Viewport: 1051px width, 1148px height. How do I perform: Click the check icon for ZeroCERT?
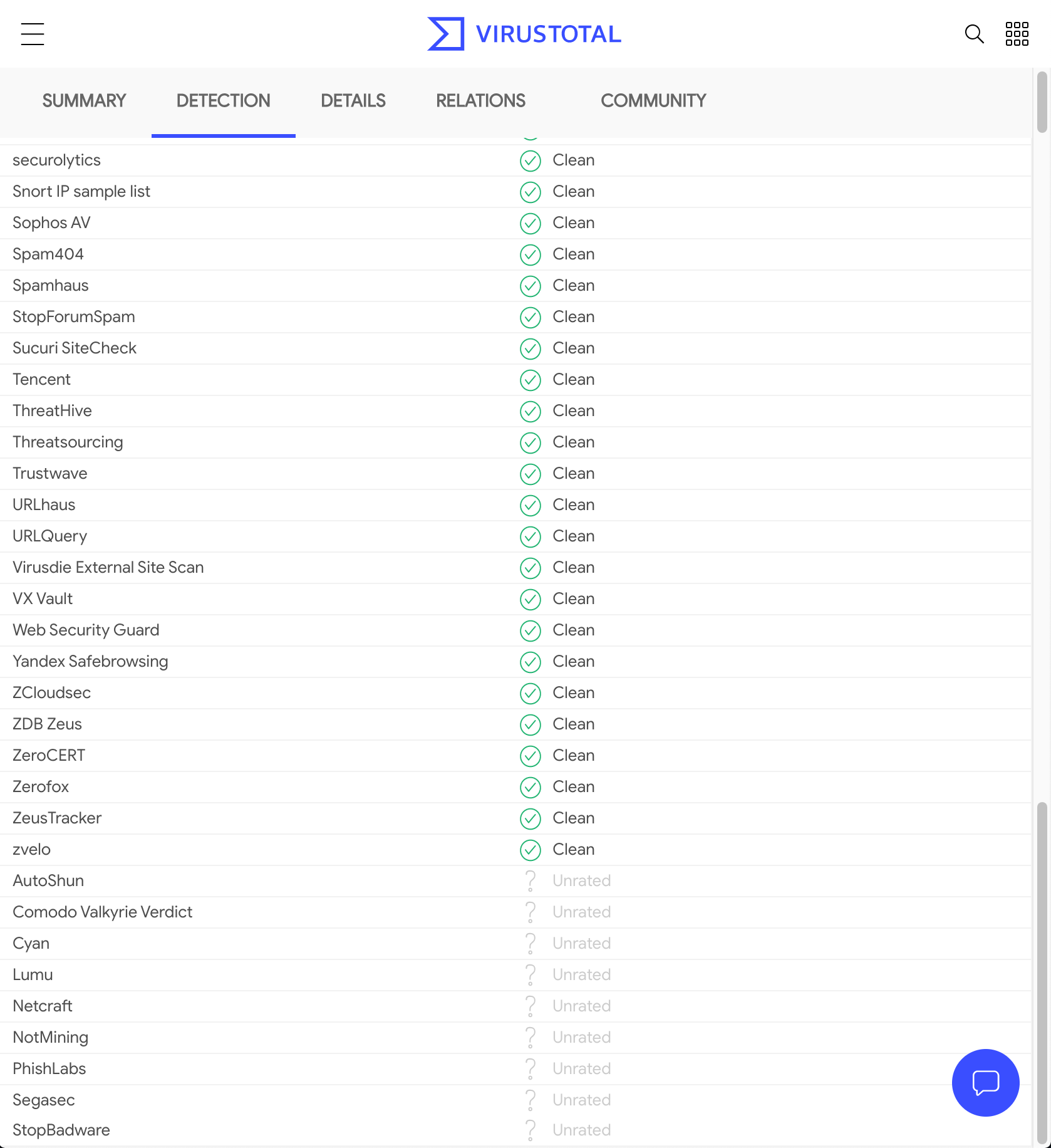pyautogui.click(x=531, y=756)
